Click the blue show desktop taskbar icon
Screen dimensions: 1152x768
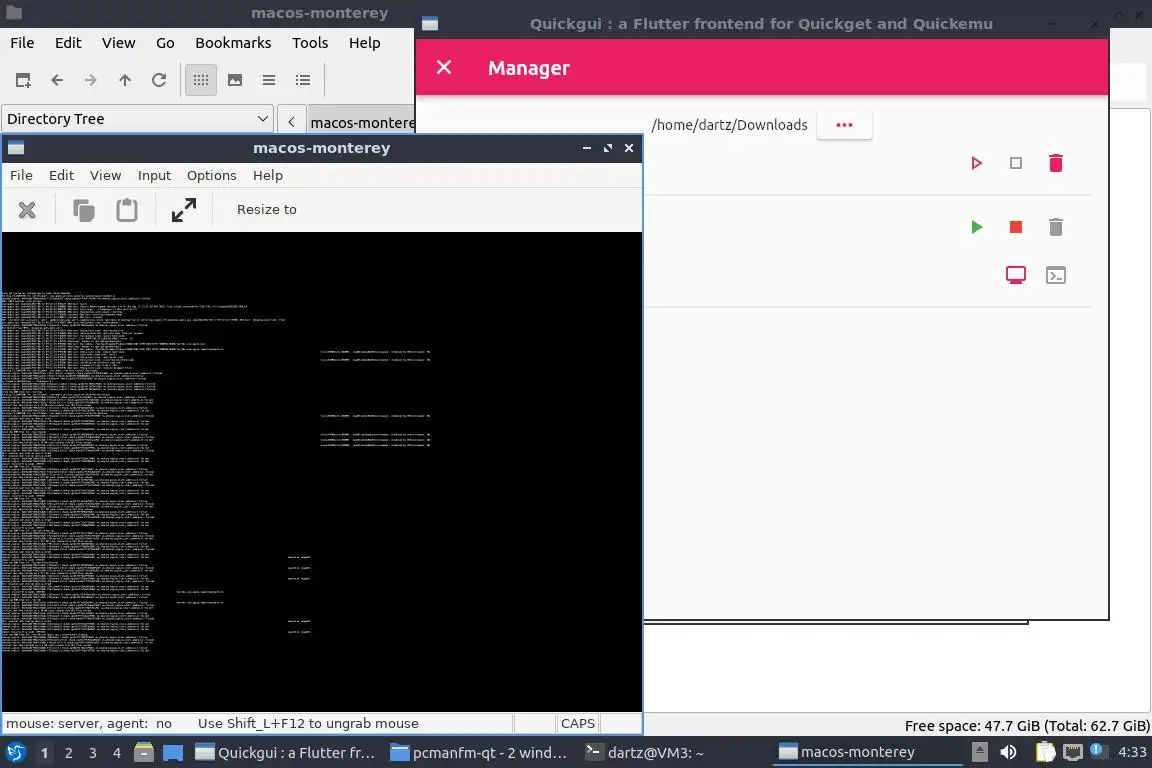coord(173,753)
